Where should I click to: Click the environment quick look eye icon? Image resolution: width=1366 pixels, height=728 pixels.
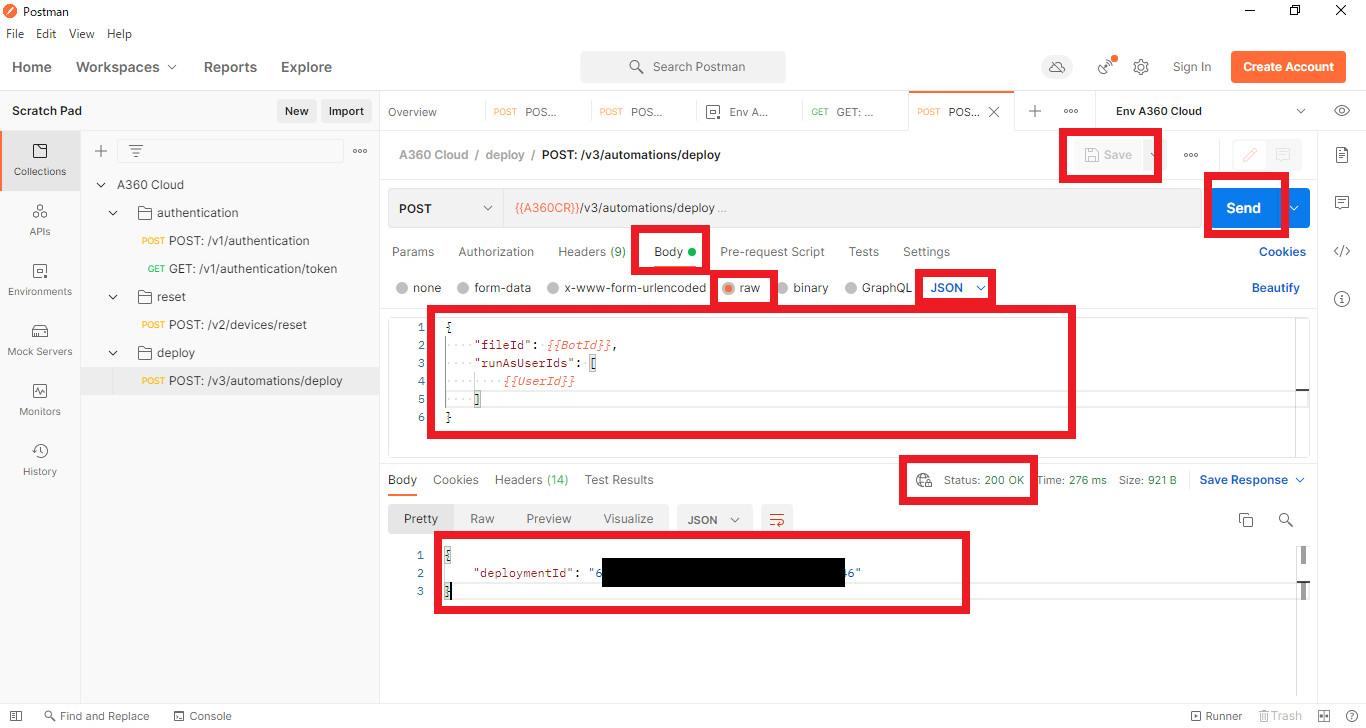pos(1342,111)
